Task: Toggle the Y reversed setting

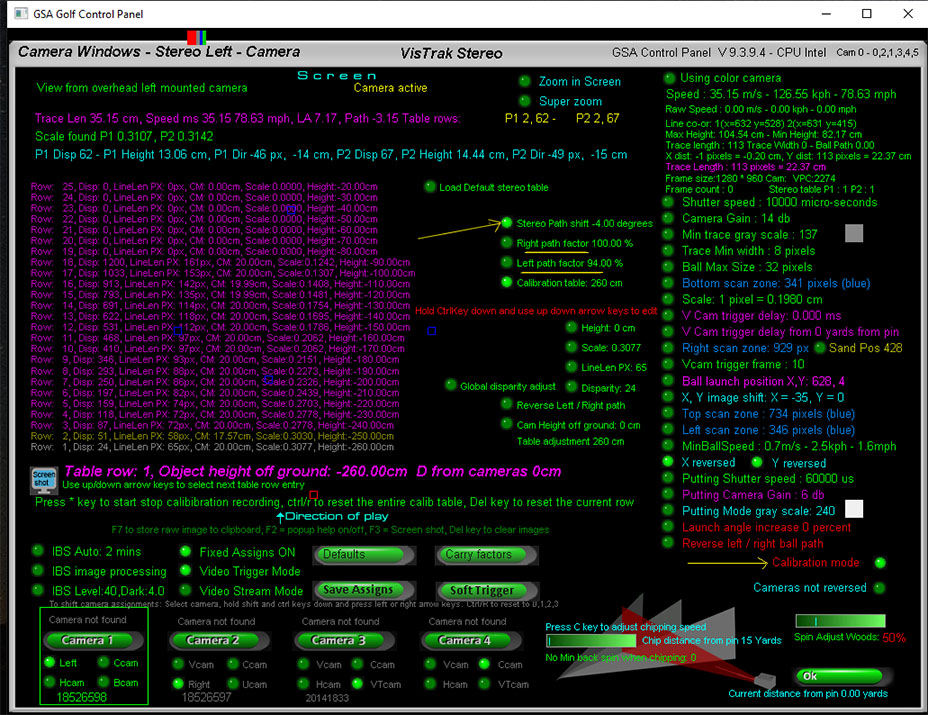Action: point(757,463)
